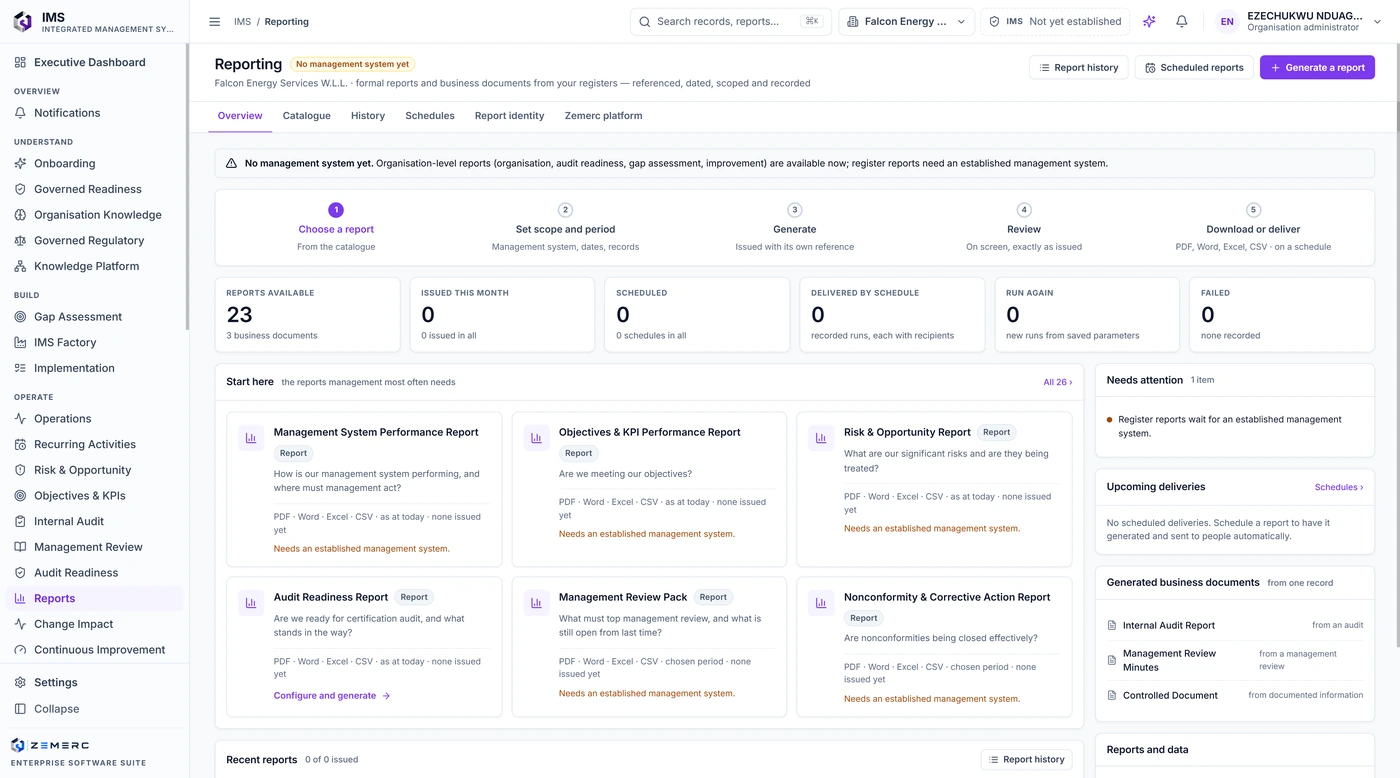Image resolution: width=1400 pixels, height=778 pixels.
Task: Click Controlled Document row
Action: click(1235, 696)
